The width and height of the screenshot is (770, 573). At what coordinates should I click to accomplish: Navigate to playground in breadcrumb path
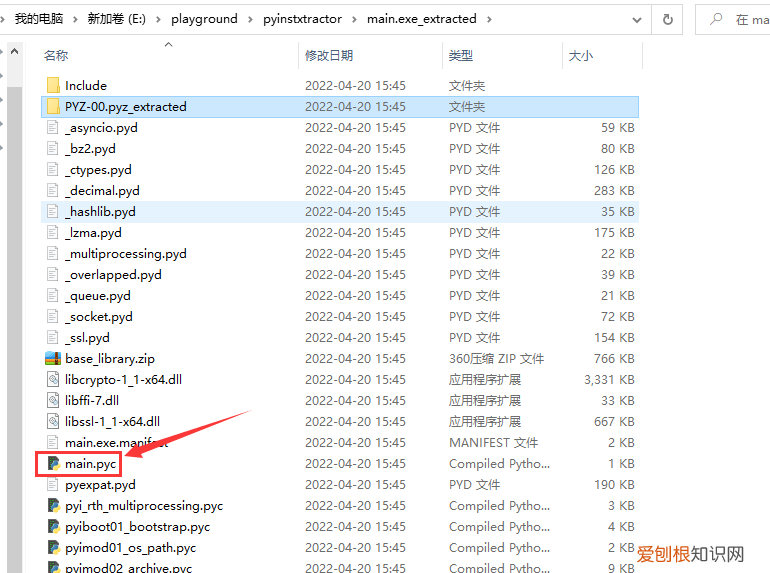[x=204, y=19]
